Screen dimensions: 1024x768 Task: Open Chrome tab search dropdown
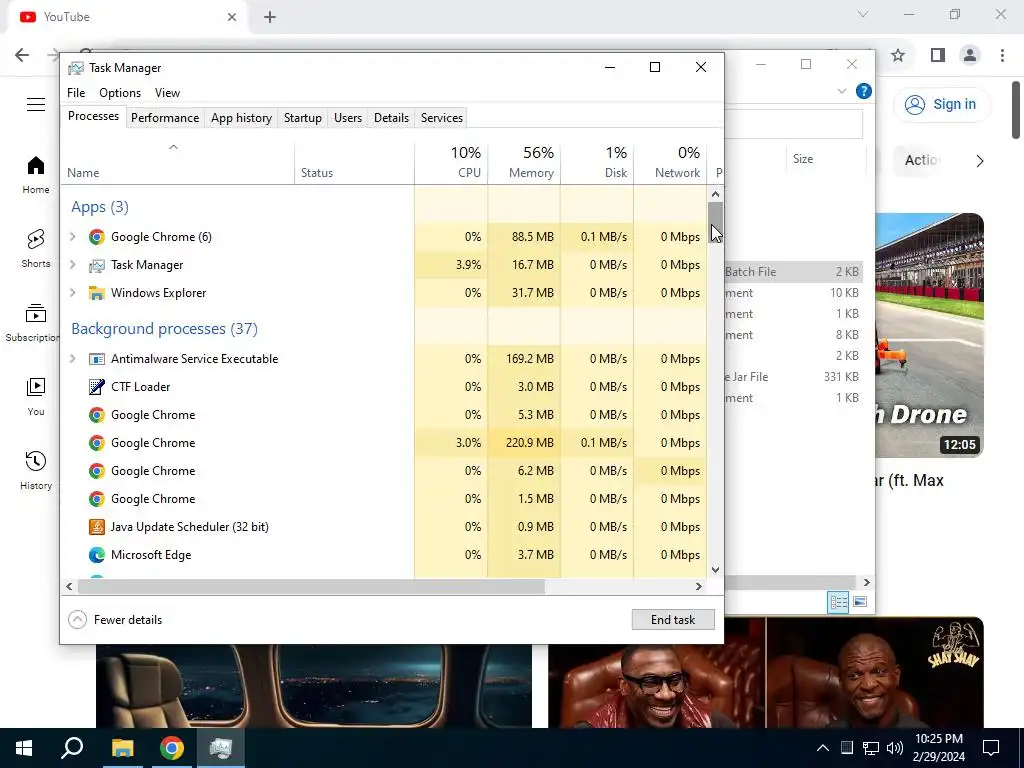click(863, 14)
